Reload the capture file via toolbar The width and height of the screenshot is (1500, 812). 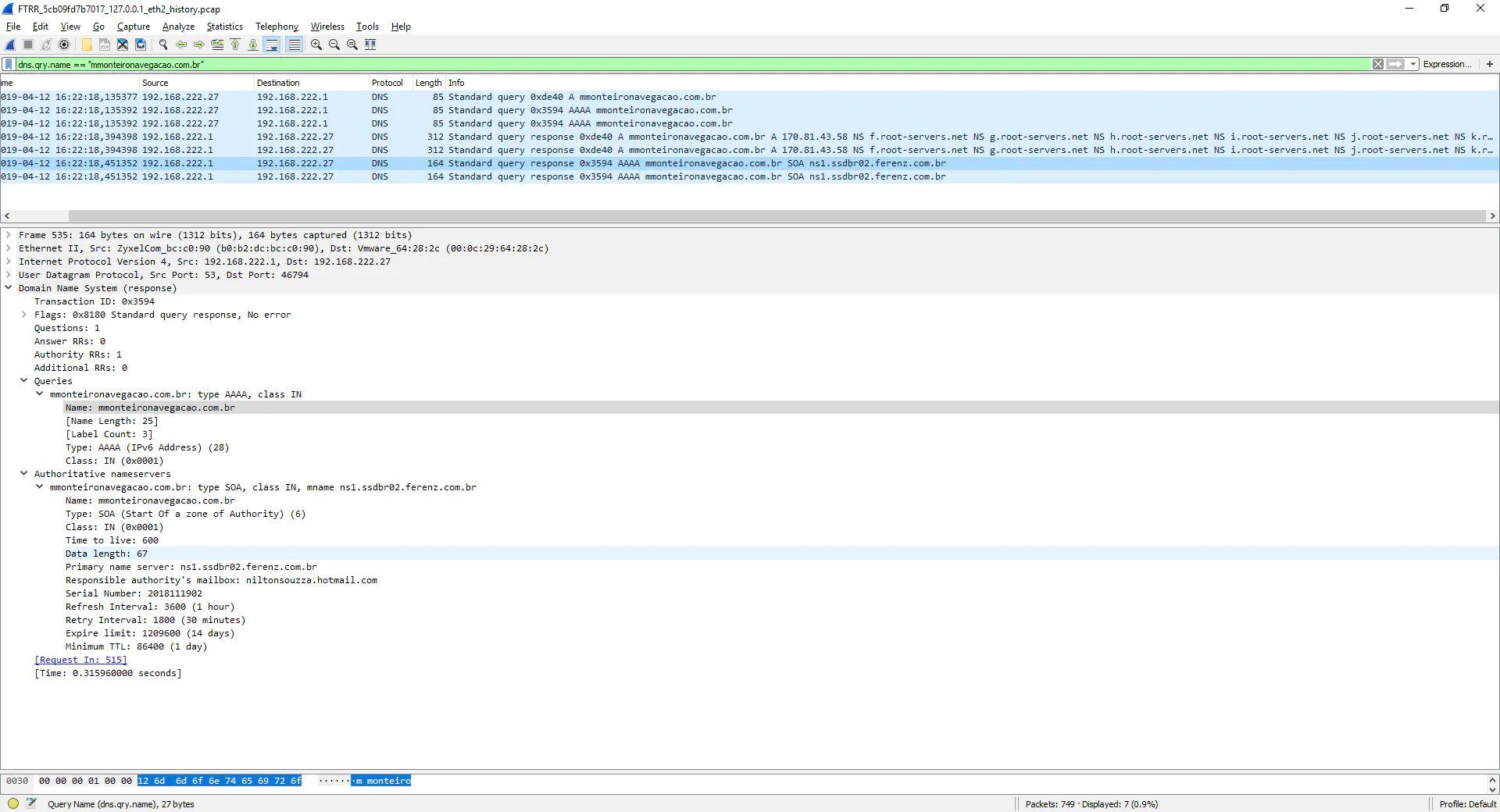point(141,45)
